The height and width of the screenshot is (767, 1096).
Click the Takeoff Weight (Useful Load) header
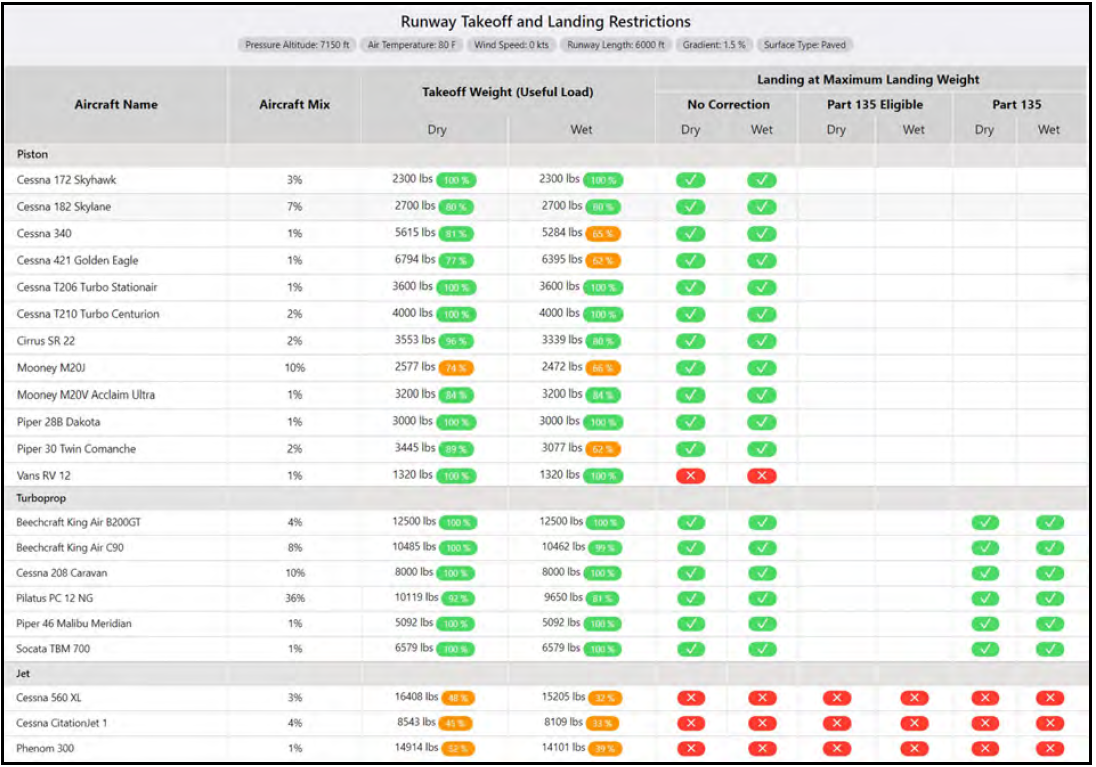[x=507, y=92]
